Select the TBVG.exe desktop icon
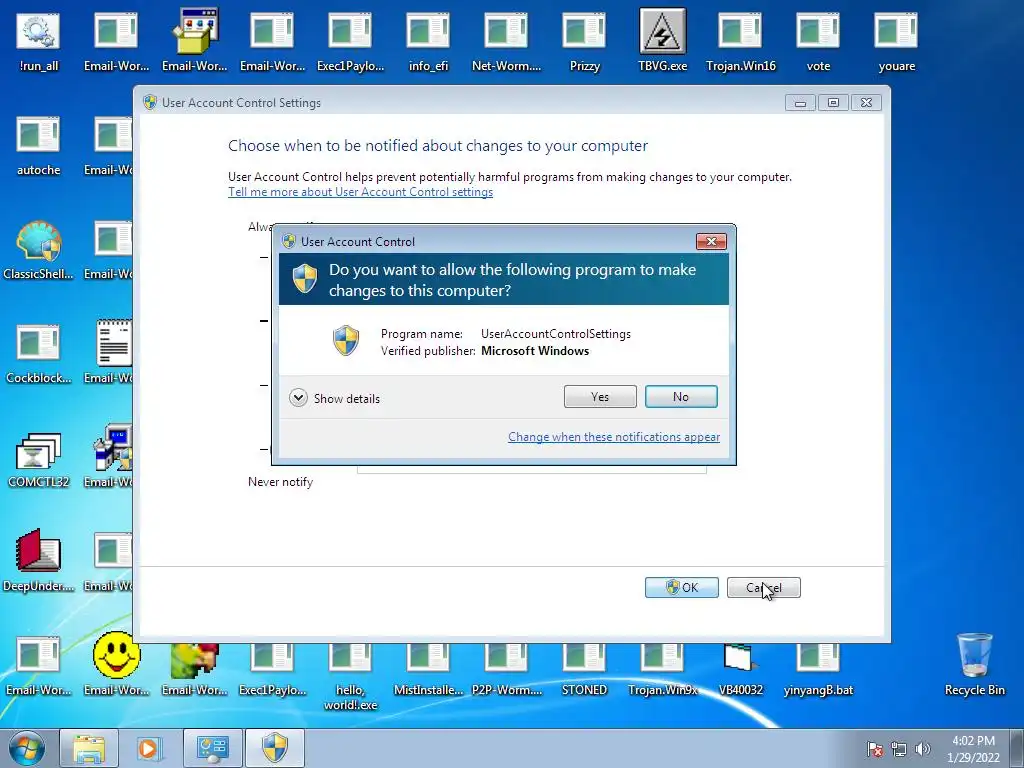Screen dimensions: 1024x768 point(662,41)
